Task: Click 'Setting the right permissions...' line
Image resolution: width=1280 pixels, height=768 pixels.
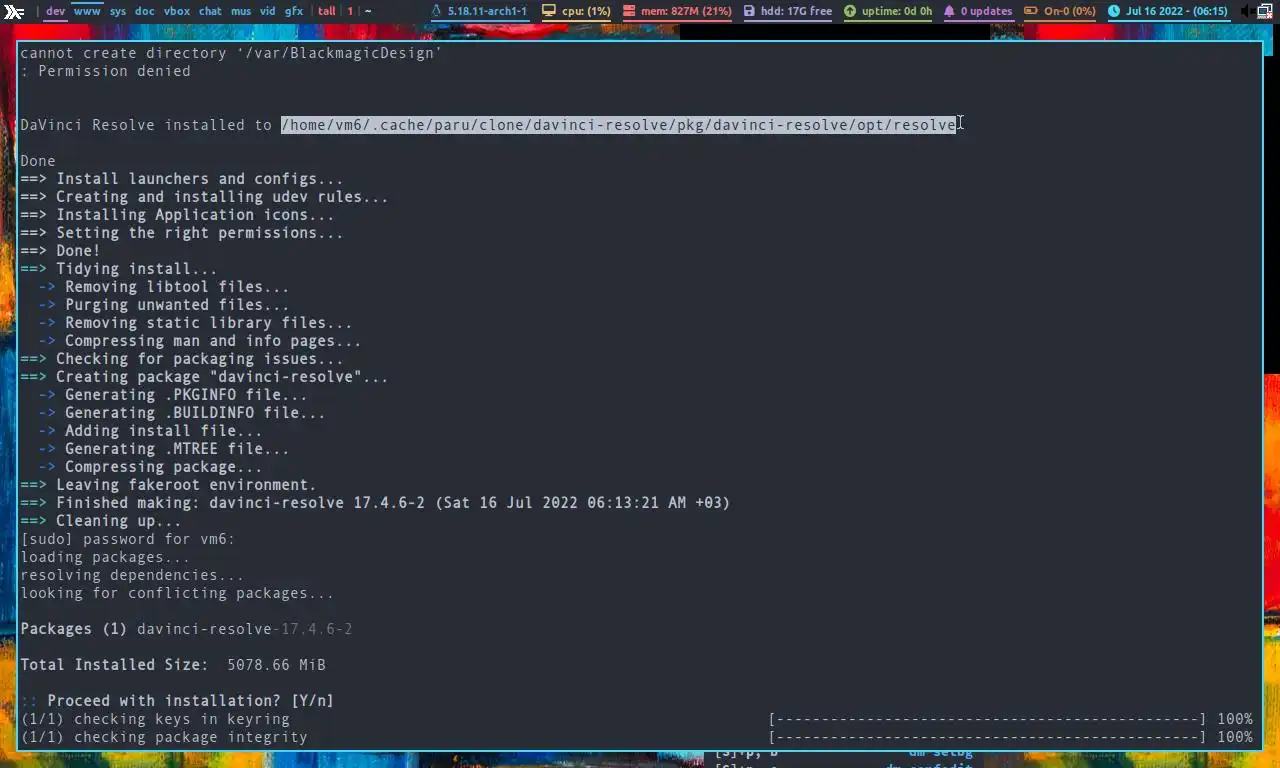Action: (x=182, y=233)
